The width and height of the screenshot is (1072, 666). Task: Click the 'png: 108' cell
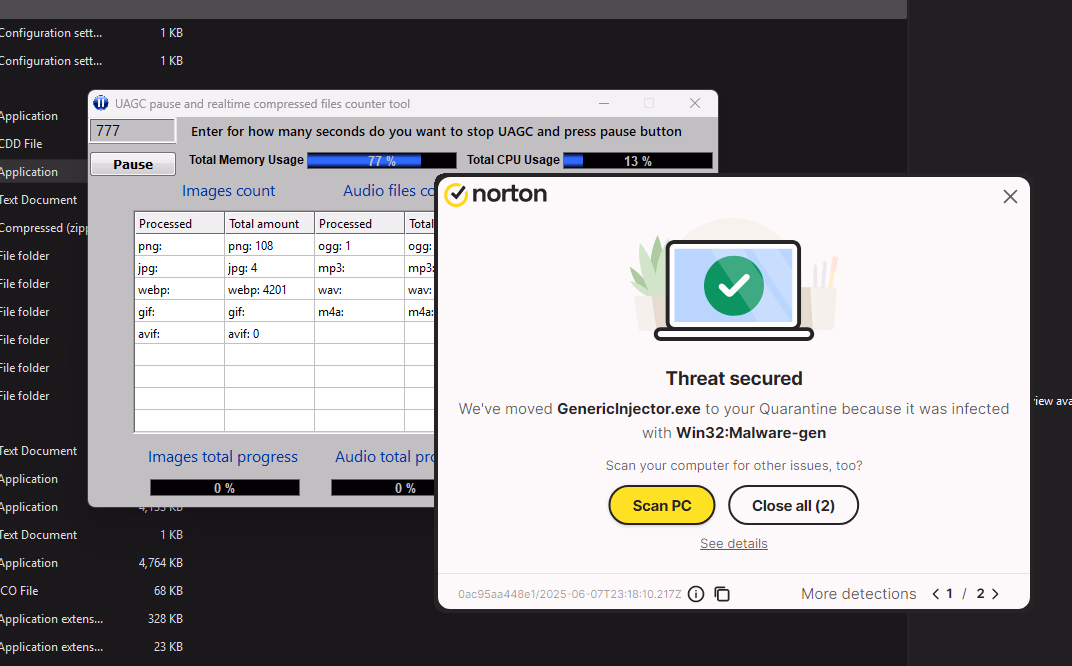(x=269, y=245)
